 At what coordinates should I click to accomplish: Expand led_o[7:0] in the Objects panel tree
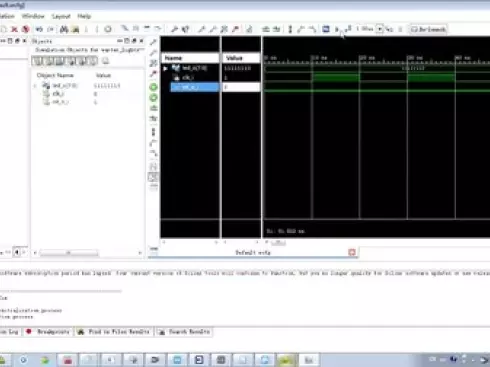click(35, 86)
